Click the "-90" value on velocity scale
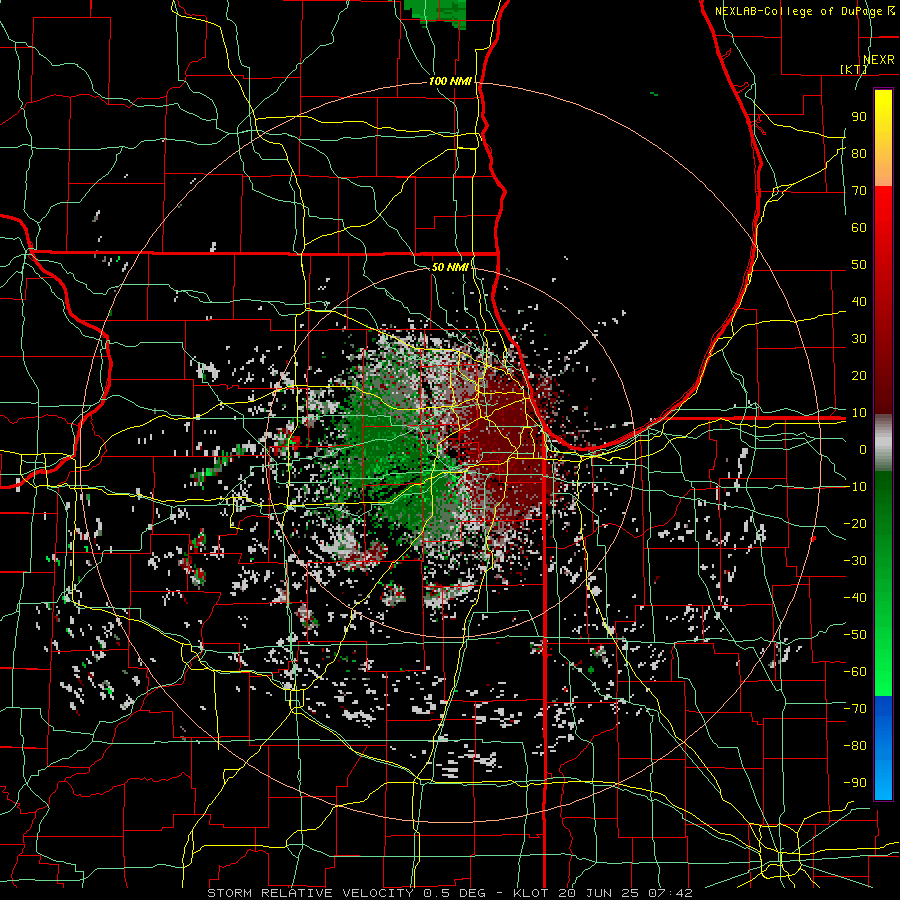The width and height of the screenshot is (900, 900). (x=855, y=782)
